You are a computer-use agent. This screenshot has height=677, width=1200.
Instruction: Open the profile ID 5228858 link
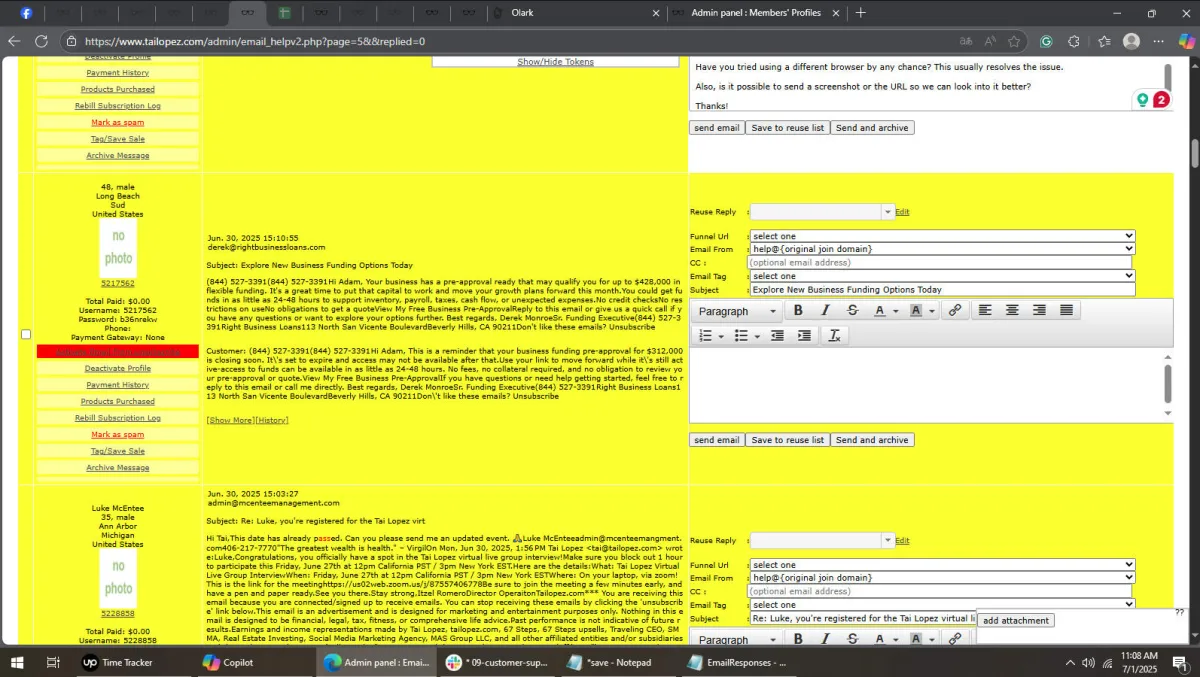[x=118, y=614]
